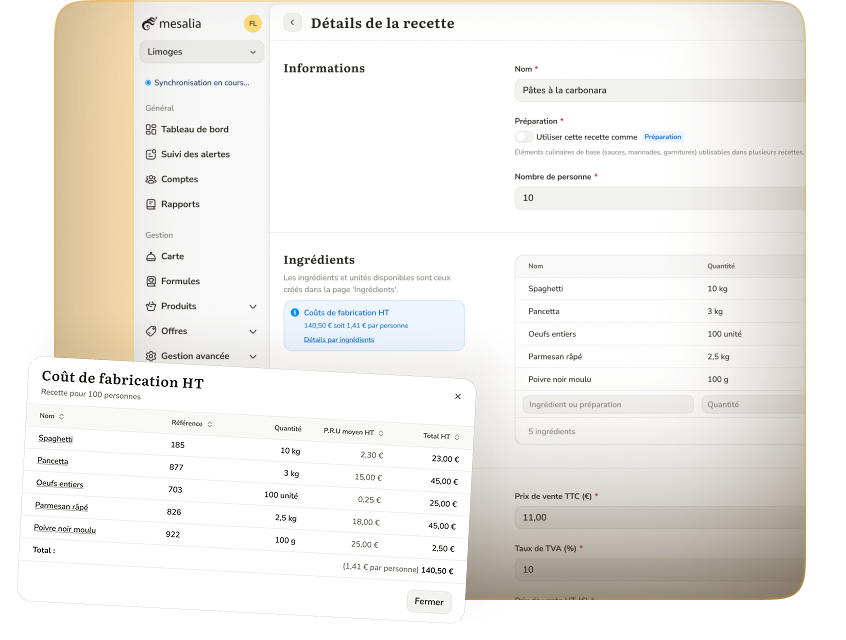Expand the Produits menu section
The height and width of the screenshot is (640, 846).
[253, 306]
